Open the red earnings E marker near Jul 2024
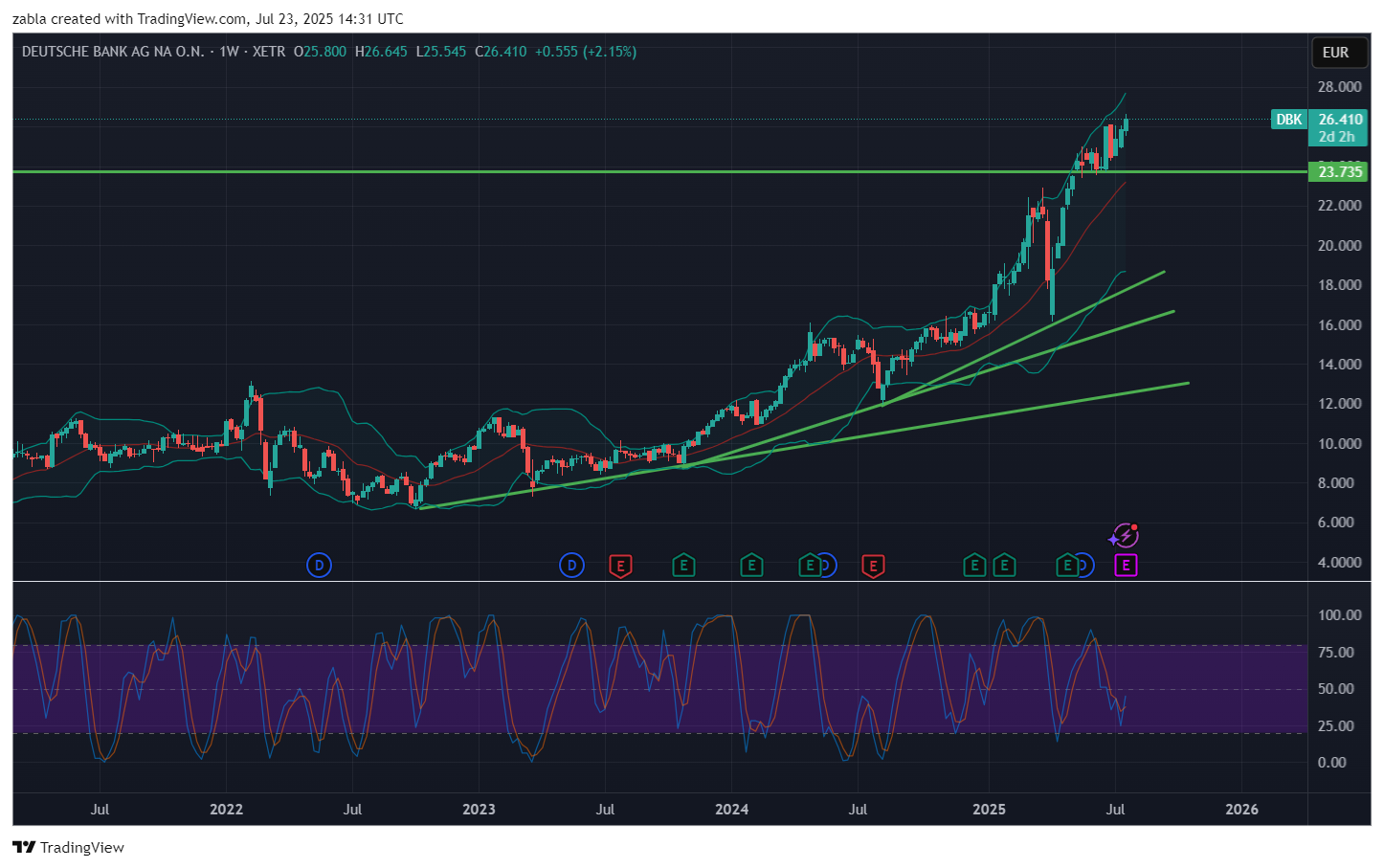The image size is (1384, 868). click(x=872, y=567)
